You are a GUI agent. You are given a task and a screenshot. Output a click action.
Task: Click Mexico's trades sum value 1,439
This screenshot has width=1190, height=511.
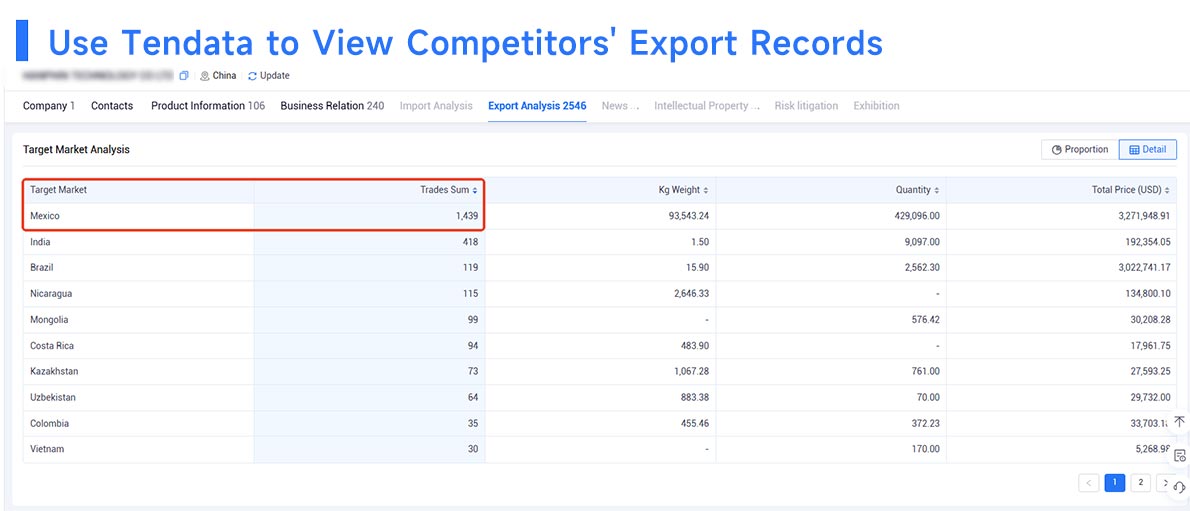[467, 216]
